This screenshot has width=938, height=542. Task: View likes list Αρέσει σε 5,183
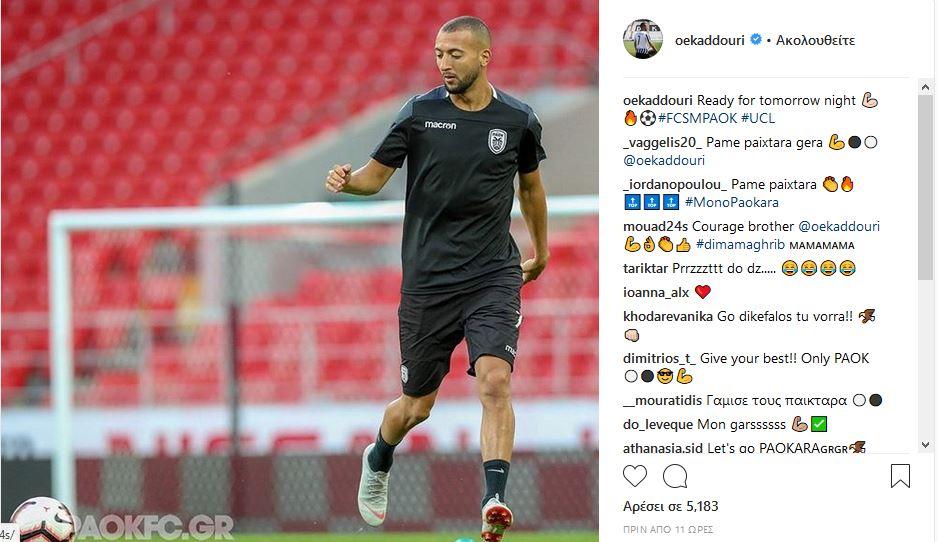(671, 506)
